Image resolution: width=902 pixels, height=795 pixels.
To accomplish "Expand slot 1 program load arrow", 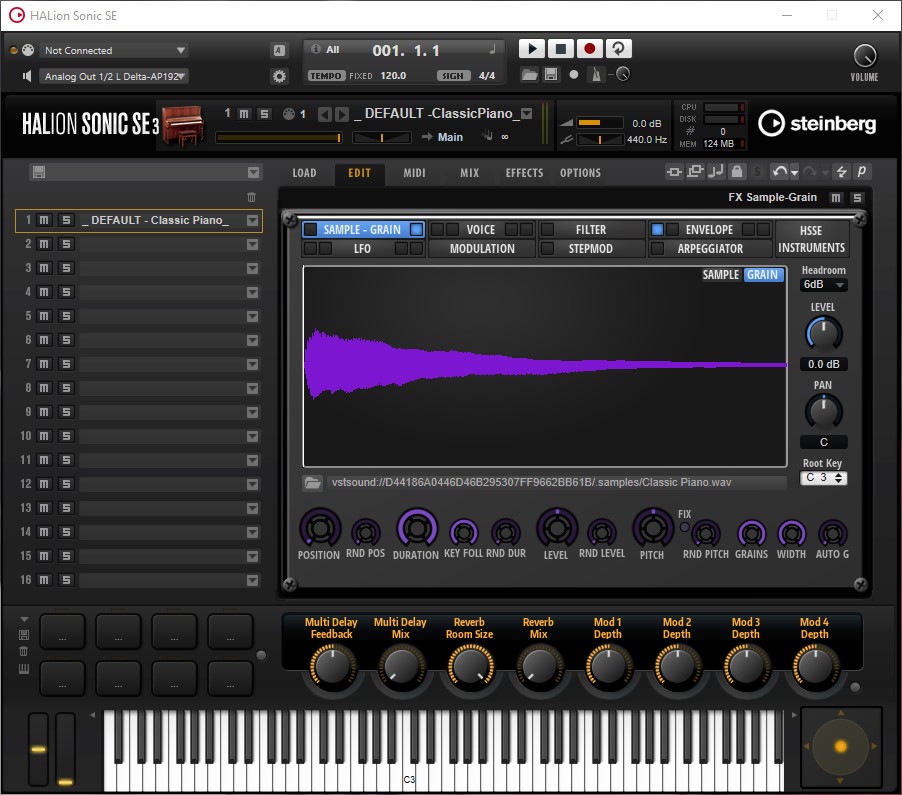I will (x=252, y=220).
